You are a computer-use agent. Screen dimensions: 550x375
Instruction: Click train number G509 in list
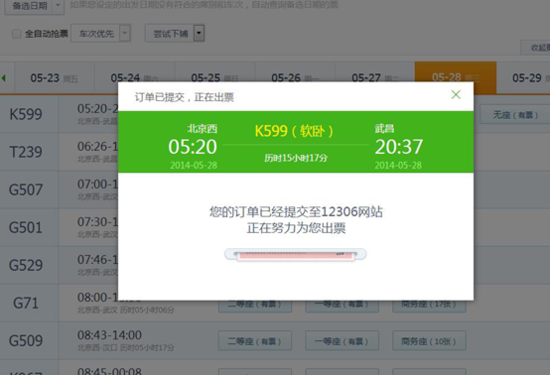coord(26,341)
